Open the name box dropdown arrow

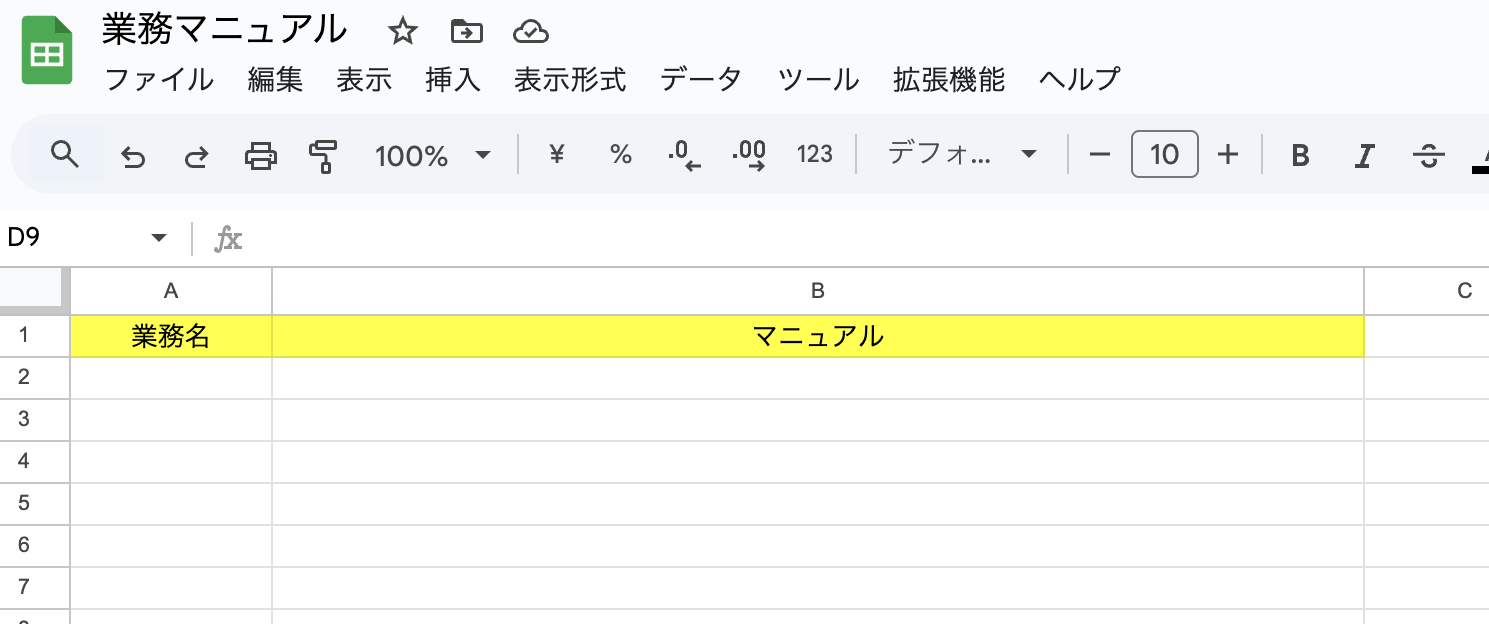pyautogui.click(x=158, y=238)
